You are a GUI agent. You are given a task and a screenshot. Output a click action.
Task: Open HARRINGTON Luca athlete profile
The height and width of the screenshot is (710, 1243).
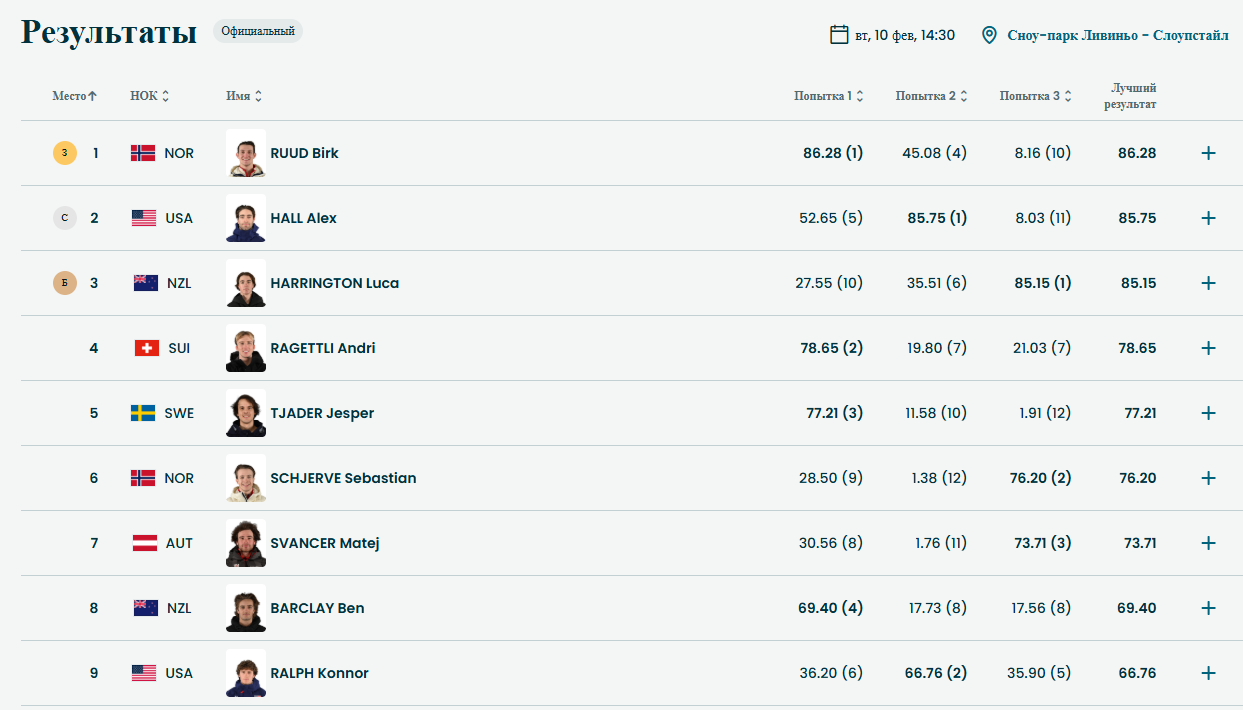334,283
